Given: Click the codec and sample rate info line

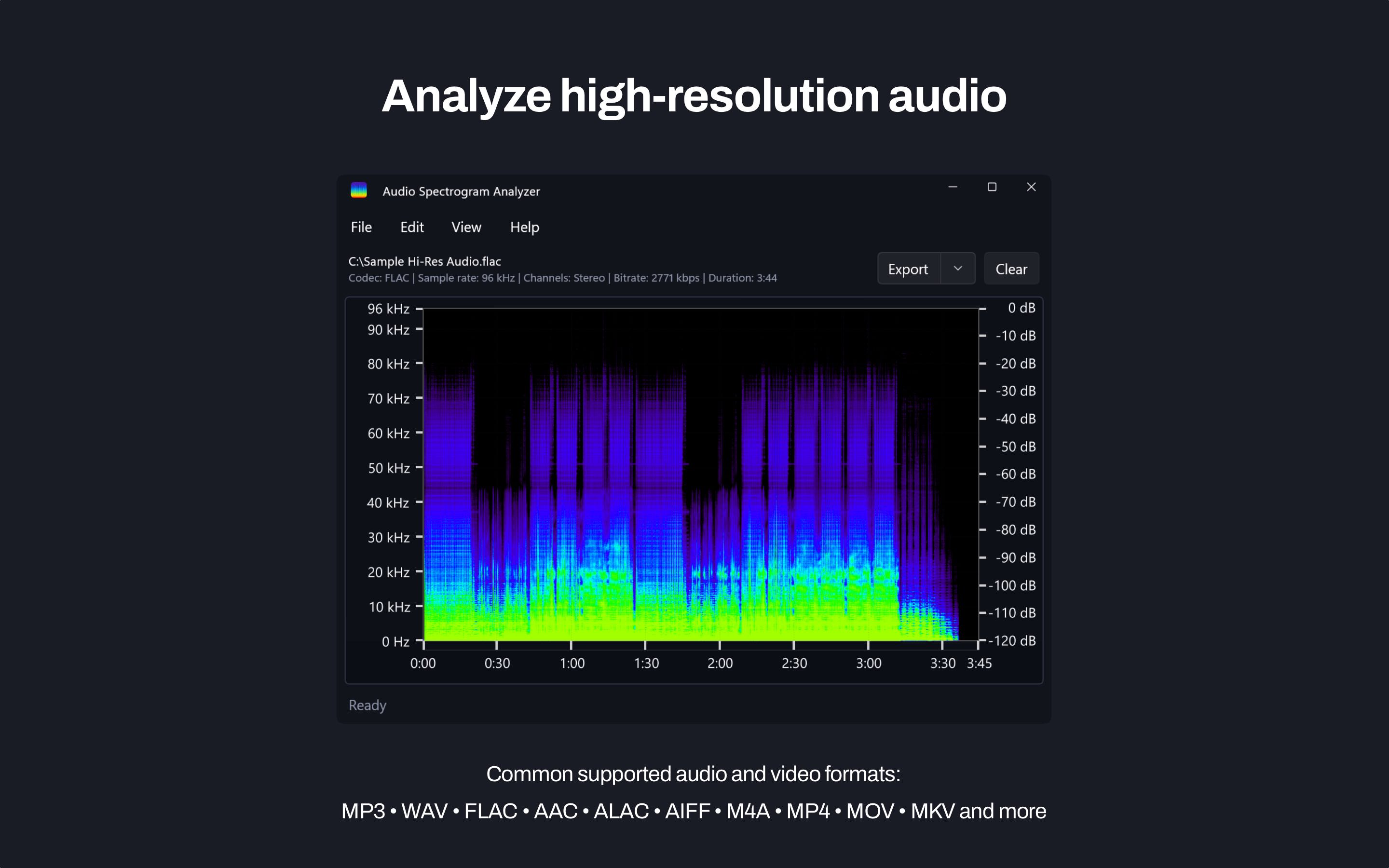Looking at the screenshot, I should 562,278.
